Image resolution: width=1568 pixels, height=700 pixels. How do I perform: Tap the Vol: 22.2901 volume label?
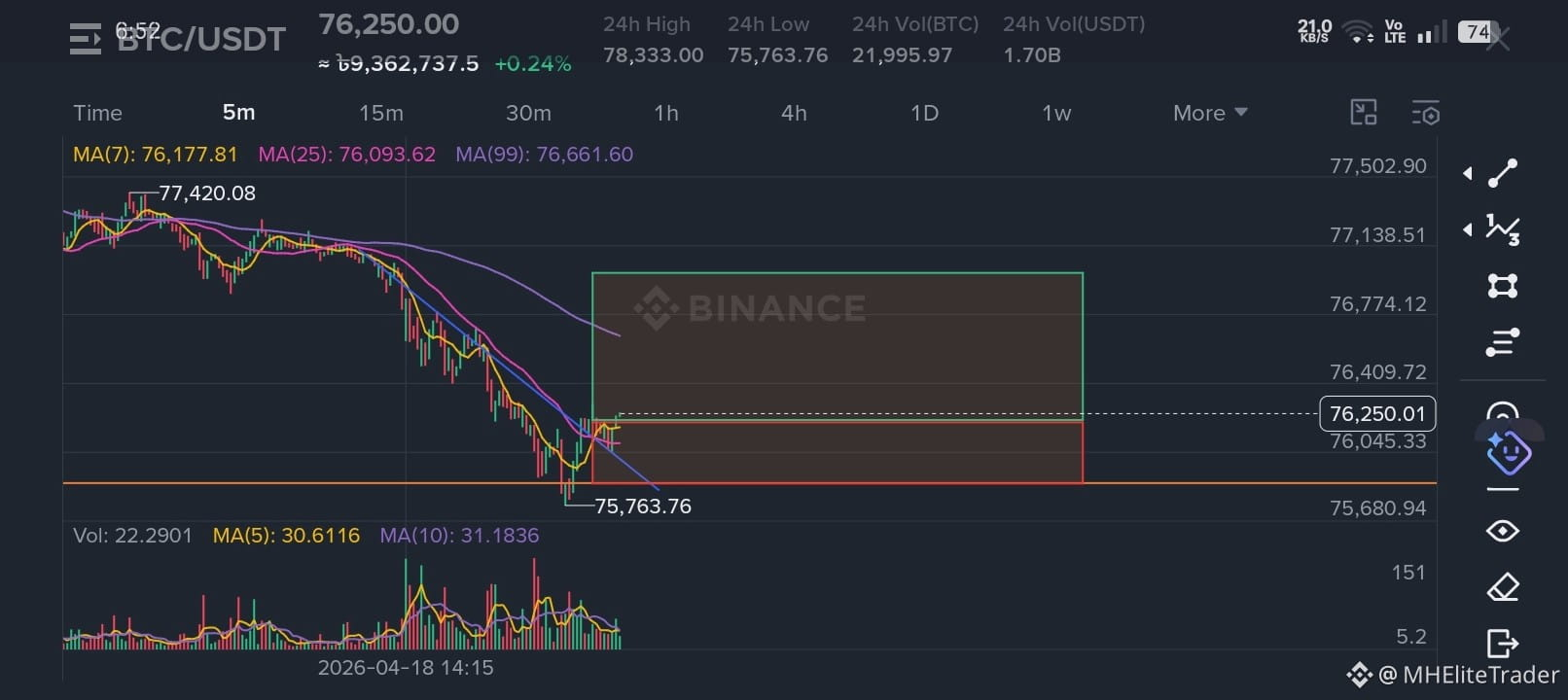click(x=132, y=536)
